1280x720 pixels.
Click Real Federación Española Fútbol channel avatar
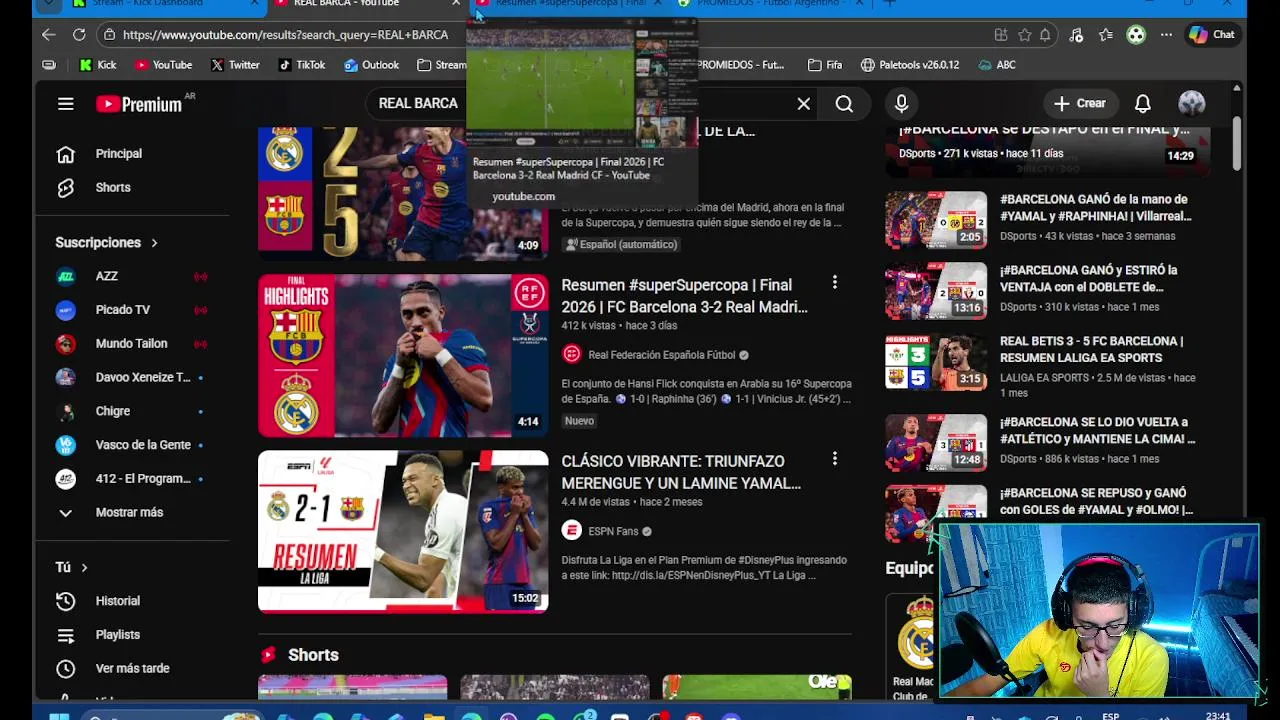pyautogui.click(x=571, y=354)
